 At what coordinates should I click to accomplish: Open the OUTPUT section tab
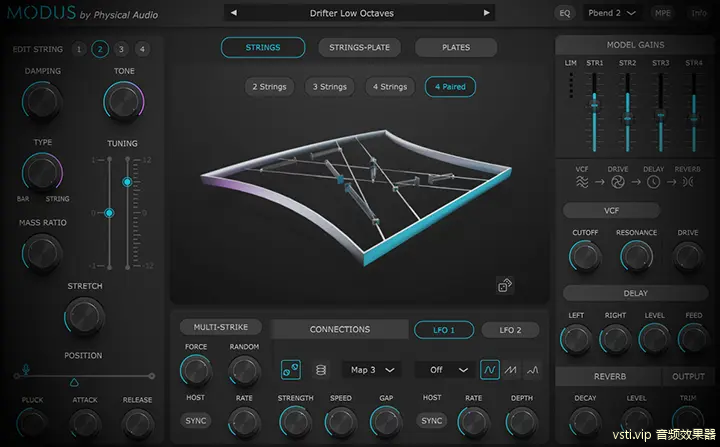[x=688, y=376]
